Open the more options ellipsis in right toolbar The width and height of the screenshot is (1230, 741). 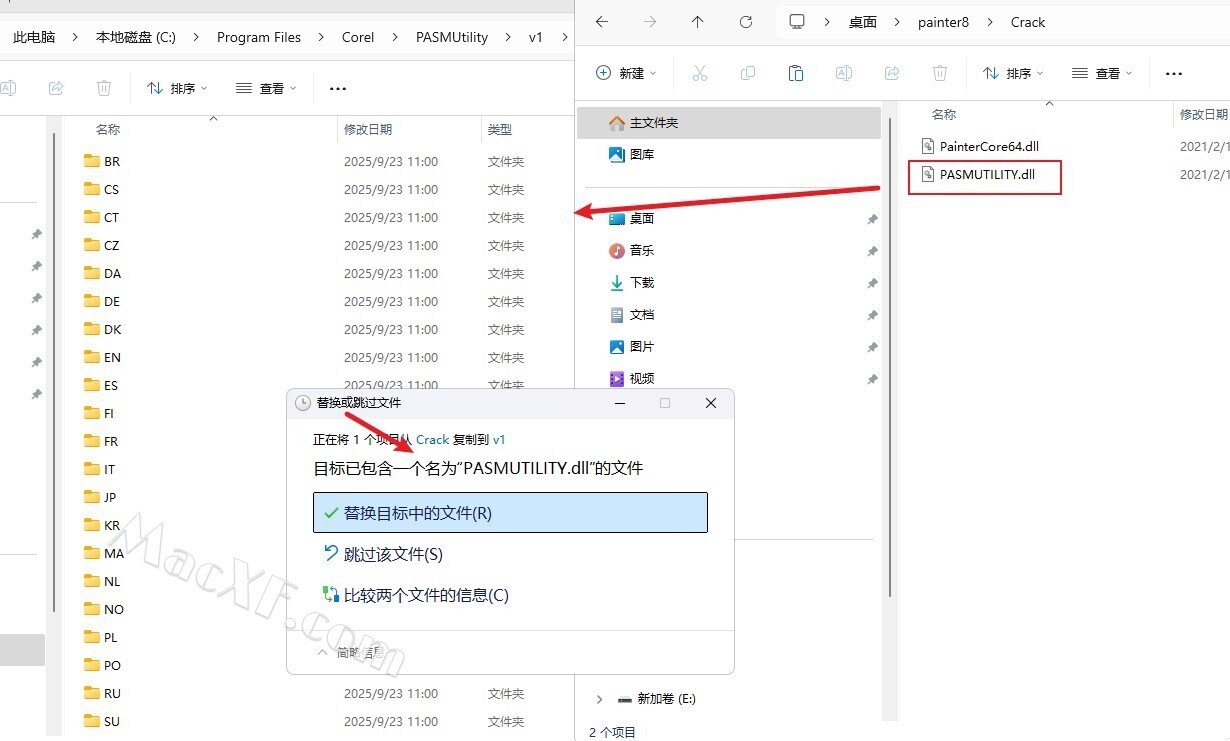point(1174,73)
